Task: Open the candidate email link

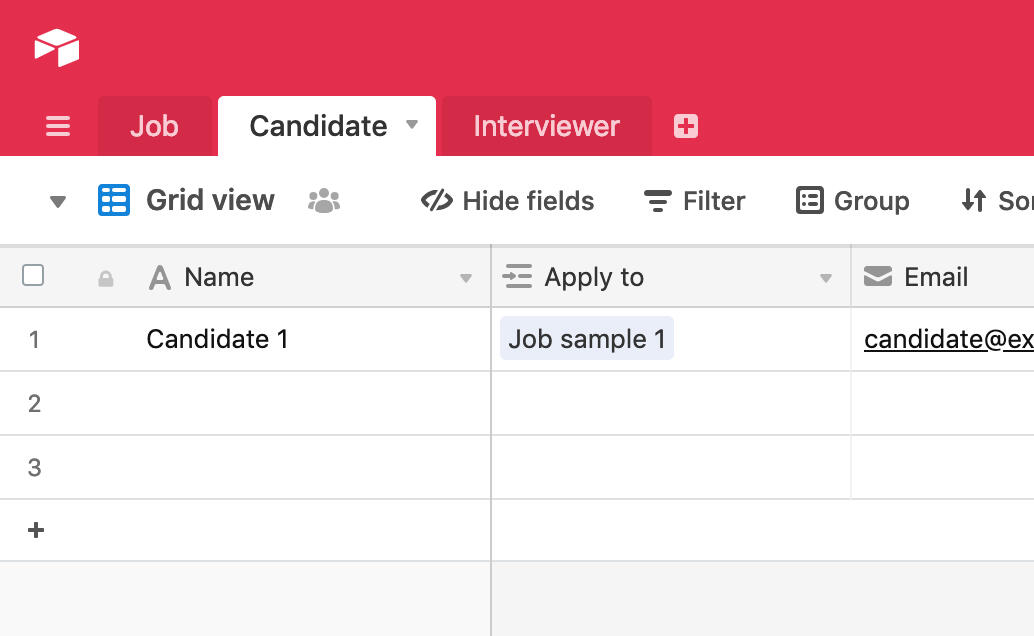Action: click(948, 339)
